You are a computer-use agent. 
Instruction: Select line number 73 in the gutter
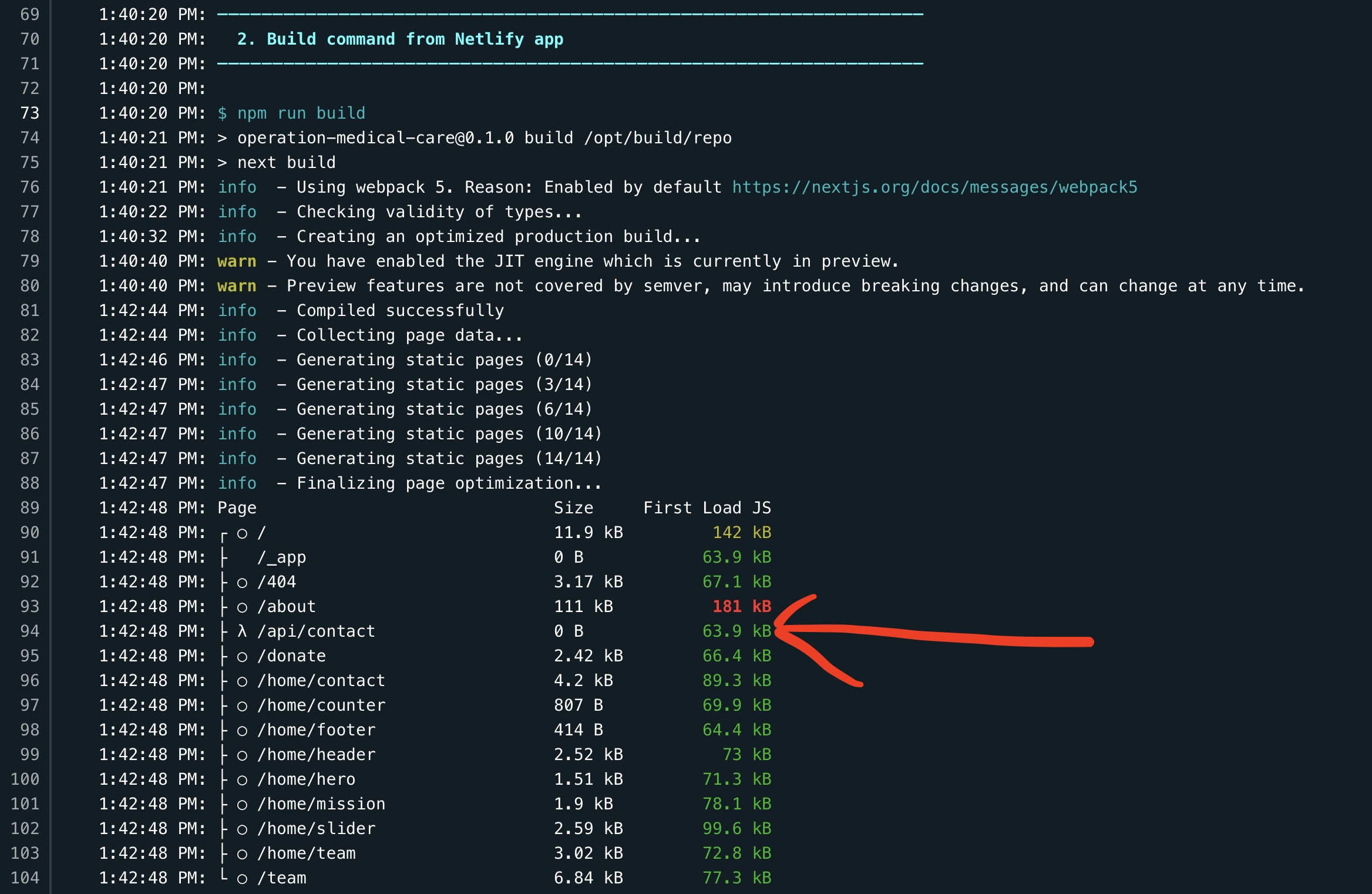tap(30, 113)
